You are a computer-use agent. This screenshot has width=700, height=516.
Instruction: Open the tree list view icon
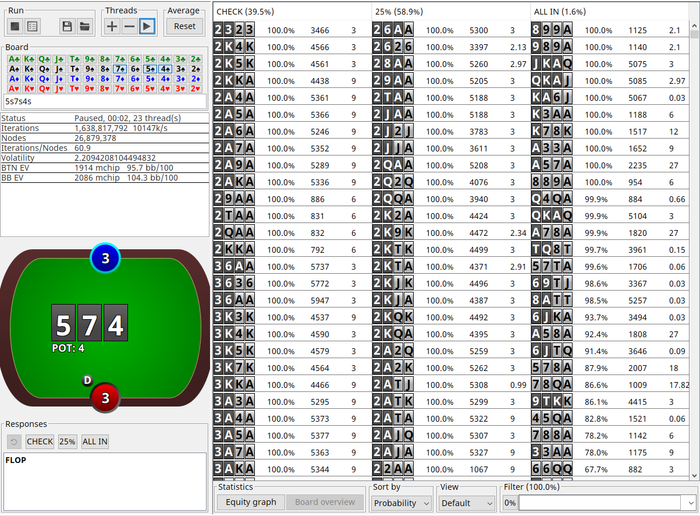pos(32,27)
